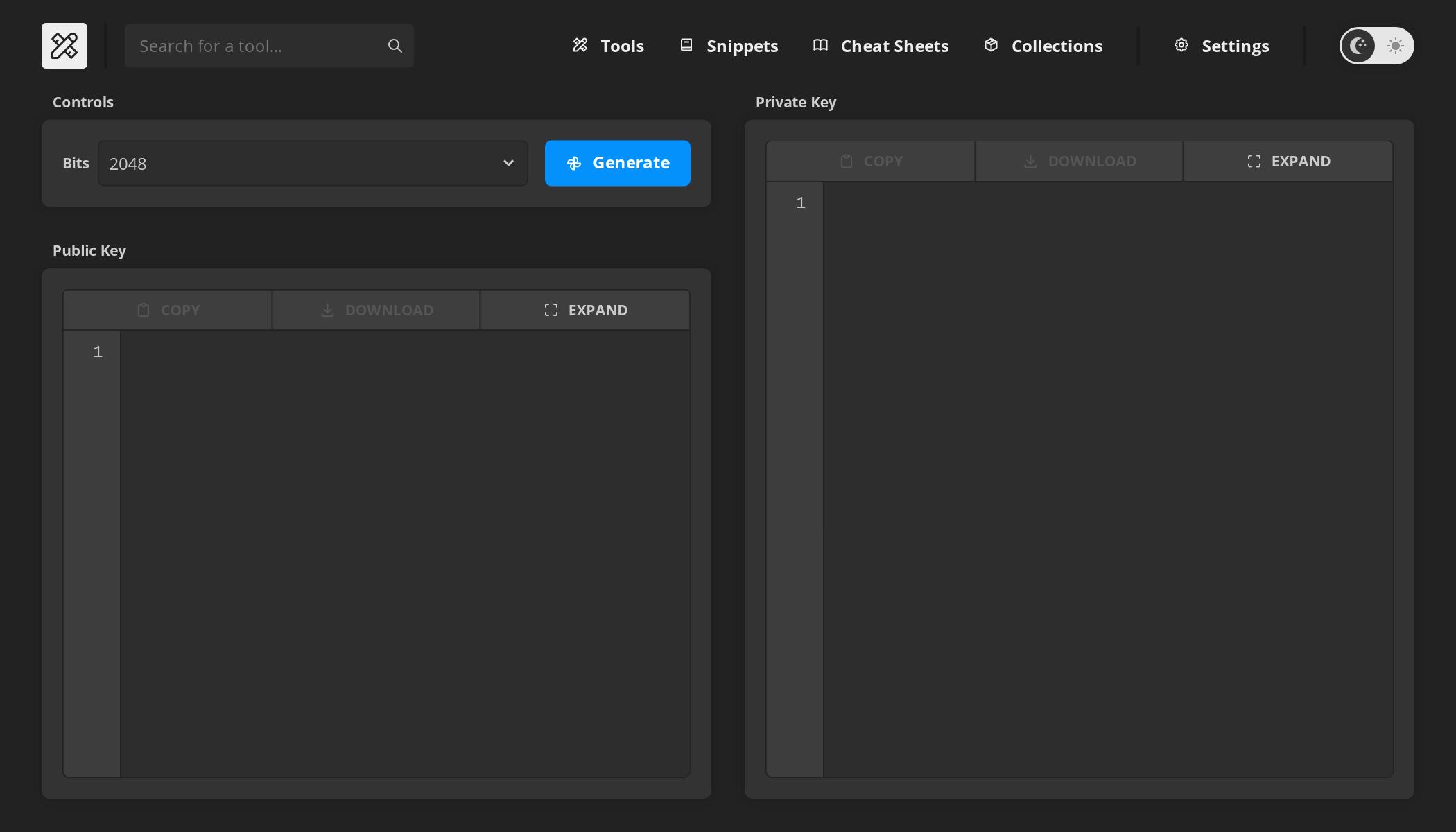Click the Tools wrench icon
1456x832 pixels.
(x=580, y=45)
